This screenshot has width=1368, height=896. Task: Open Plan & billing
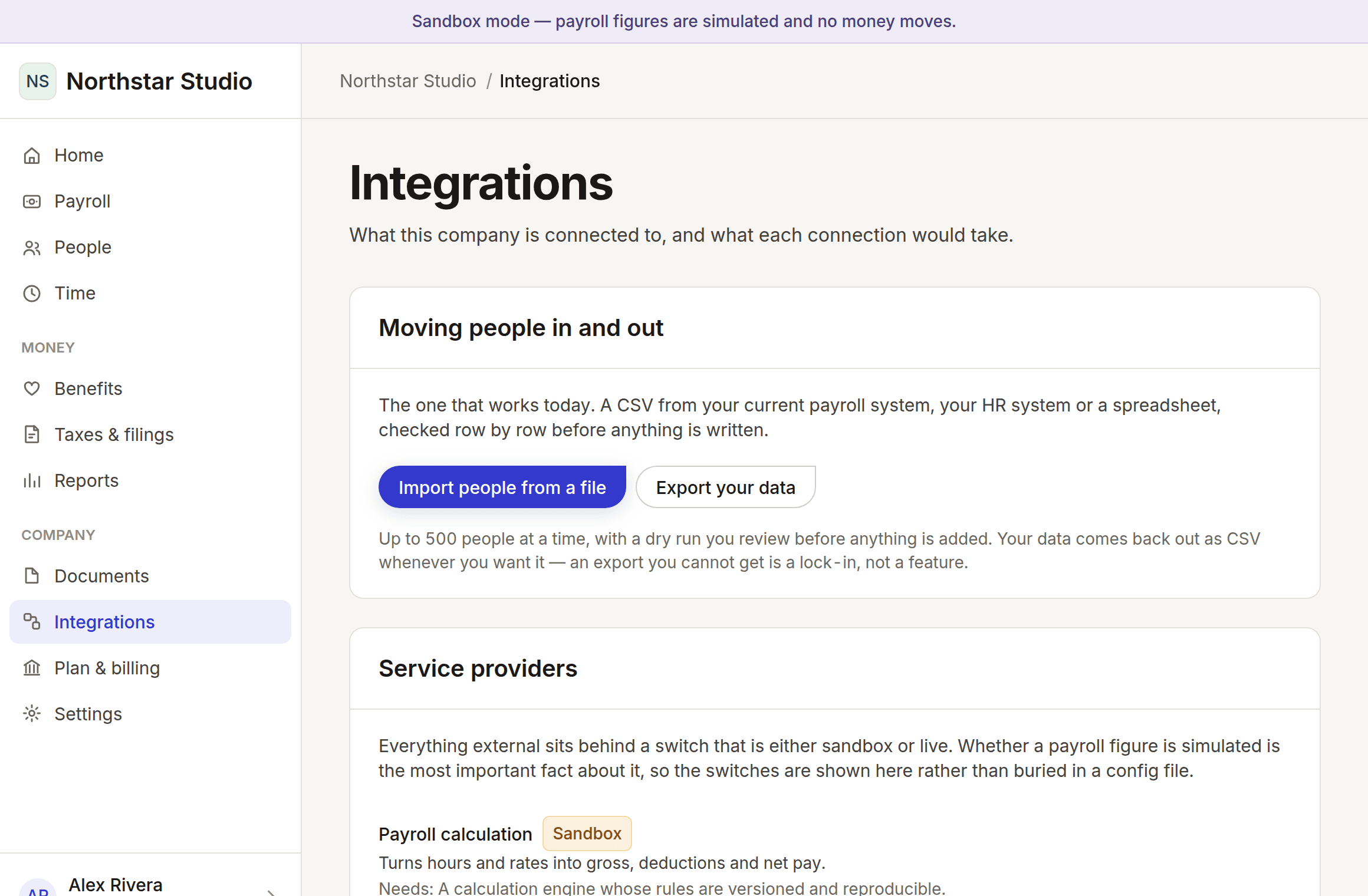[150, 668]
